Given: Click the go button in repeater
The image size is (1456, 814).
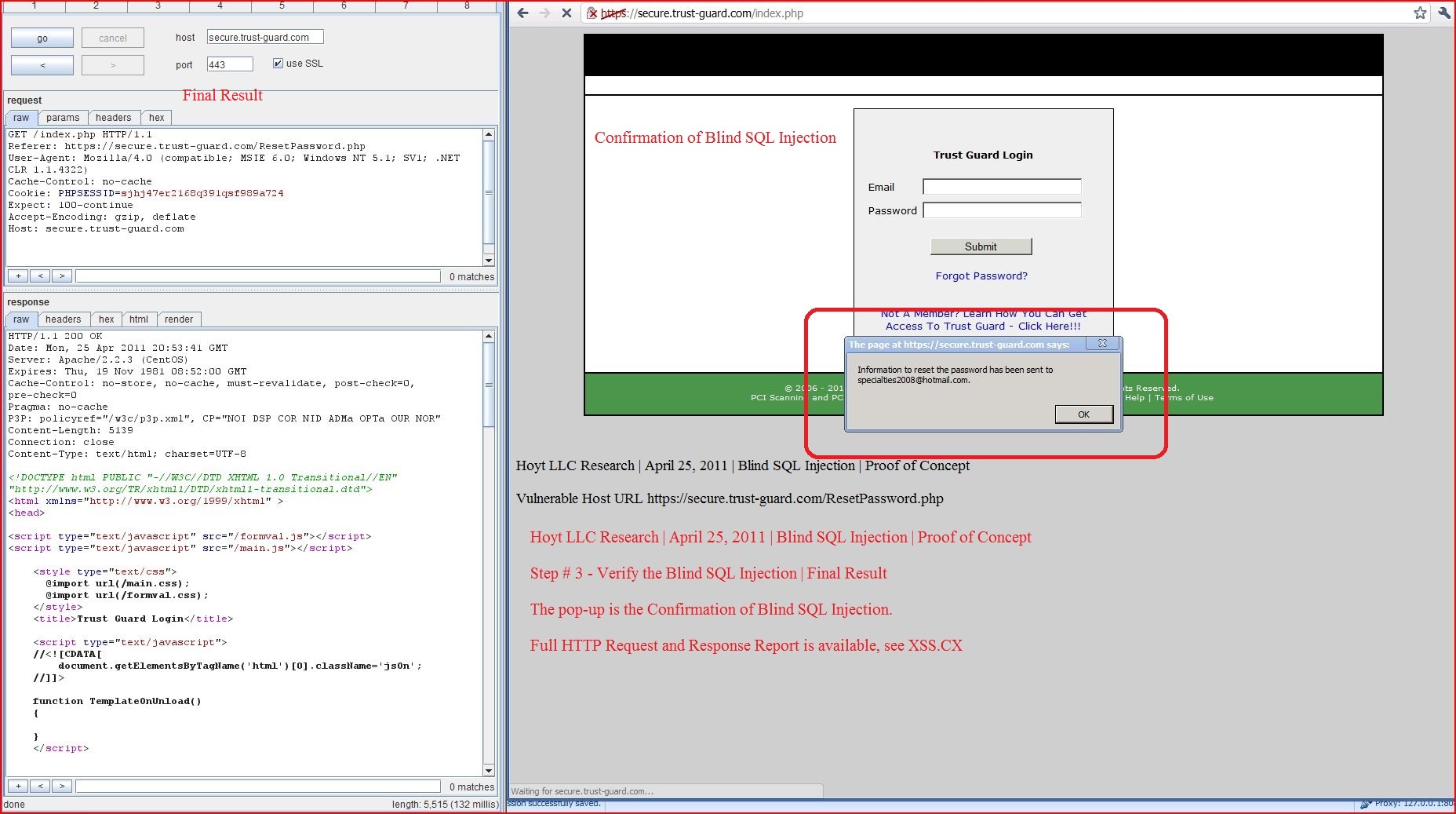Looking at the screenshot, I should pyautogui.click(x=42, y=38).
